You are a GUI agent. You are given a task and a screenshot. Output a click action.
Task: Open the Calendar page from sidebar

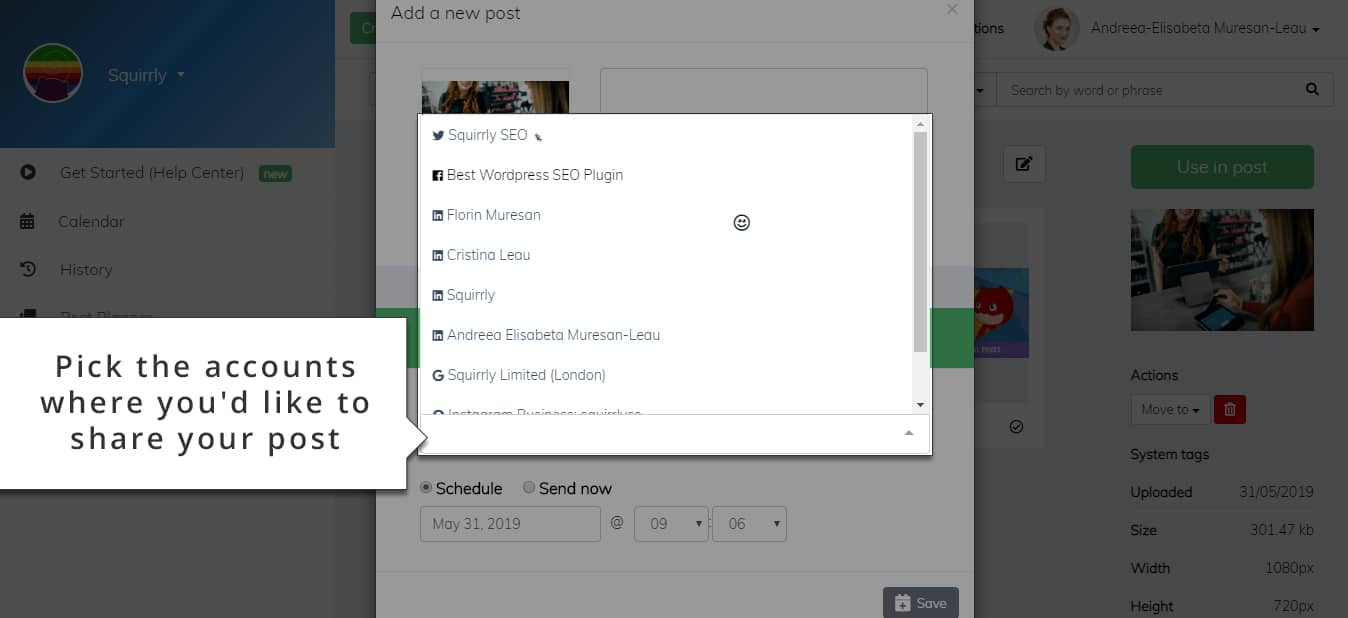91,221
